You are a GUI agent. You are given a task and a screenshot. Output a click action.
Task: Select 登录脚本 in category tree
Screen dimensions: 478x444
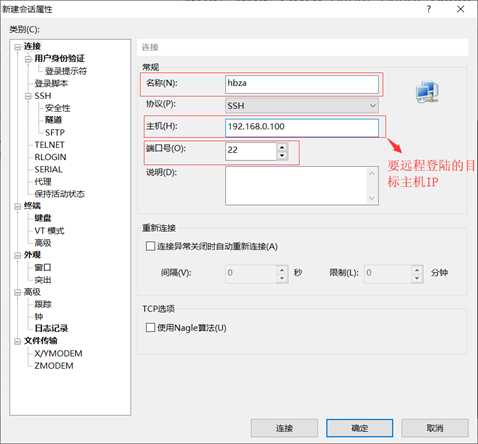51,83
